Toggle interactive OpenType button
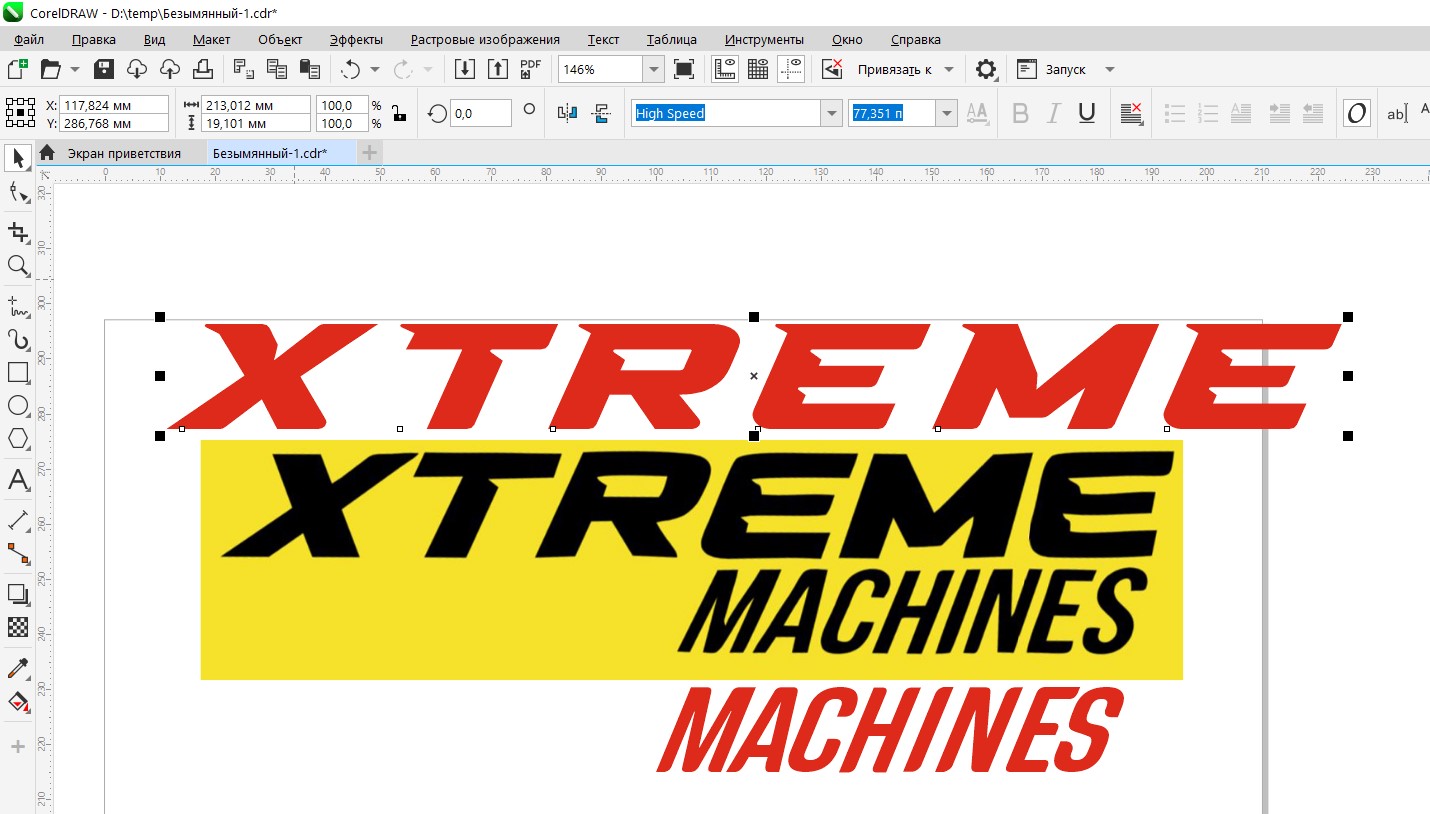The height and width of the screenshot is (814, 1430). [1357, 113]
